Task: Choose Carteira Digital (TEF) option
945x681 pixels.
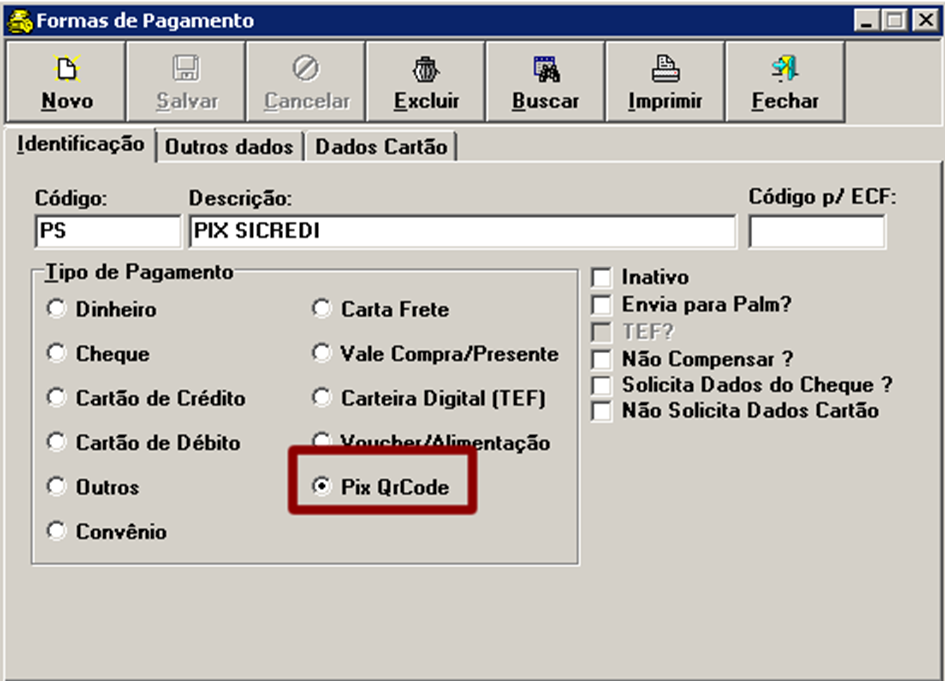Action: [x=321, y=398]
